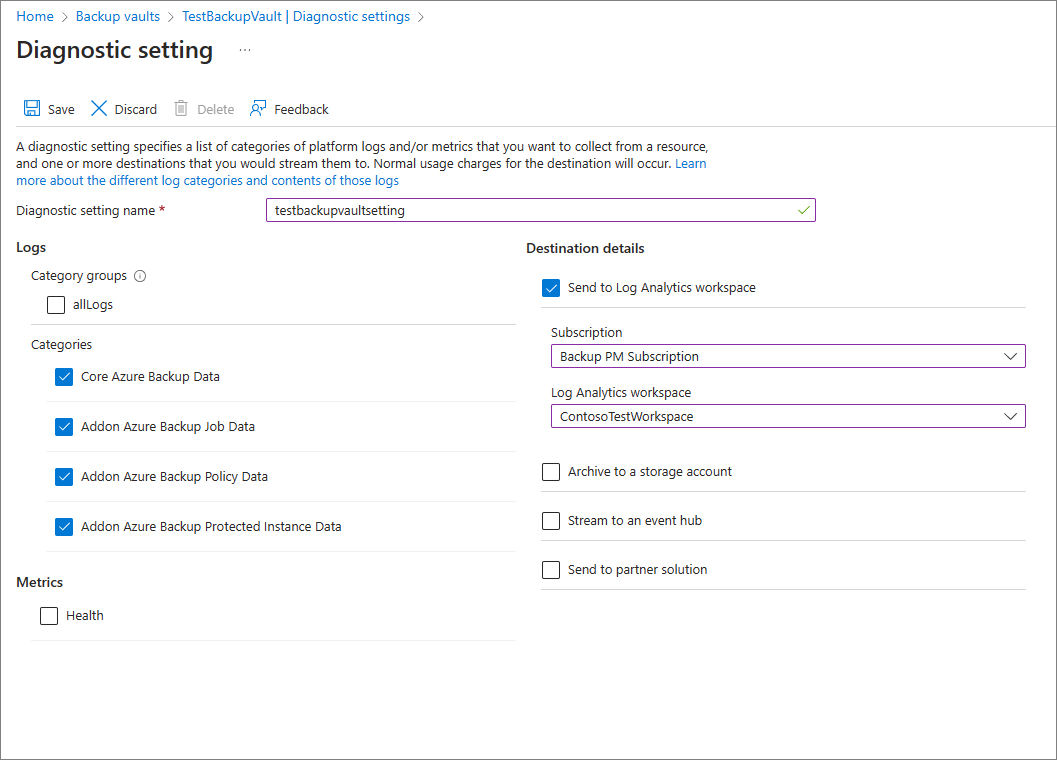Open the ellipsis menu next to Diagnostic setting
This screenshot has height=760, width=1057.
click(x=243, y=50)
